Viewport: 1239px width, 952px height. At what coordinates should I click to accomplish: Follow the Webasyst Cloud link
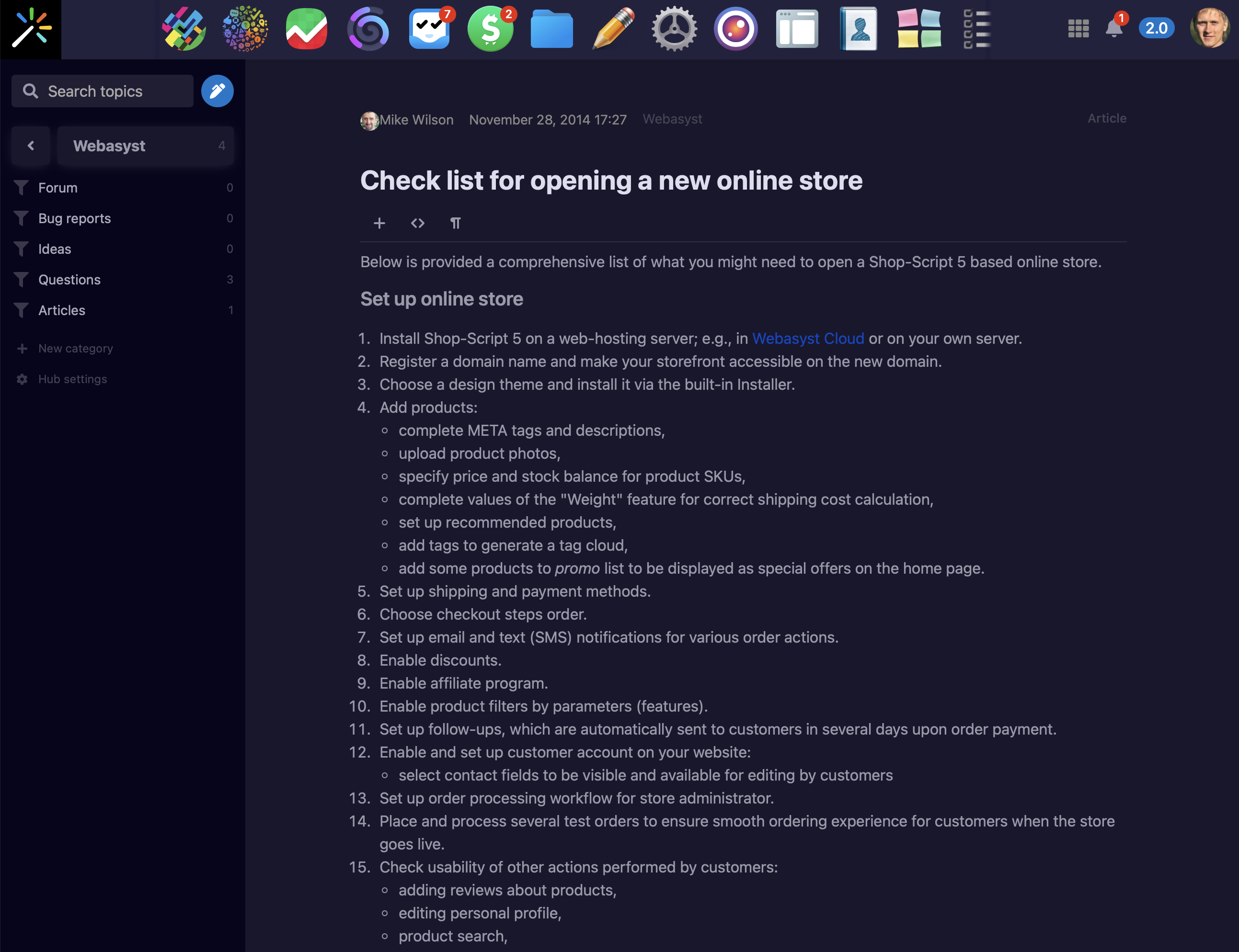(x=808, y=338)
